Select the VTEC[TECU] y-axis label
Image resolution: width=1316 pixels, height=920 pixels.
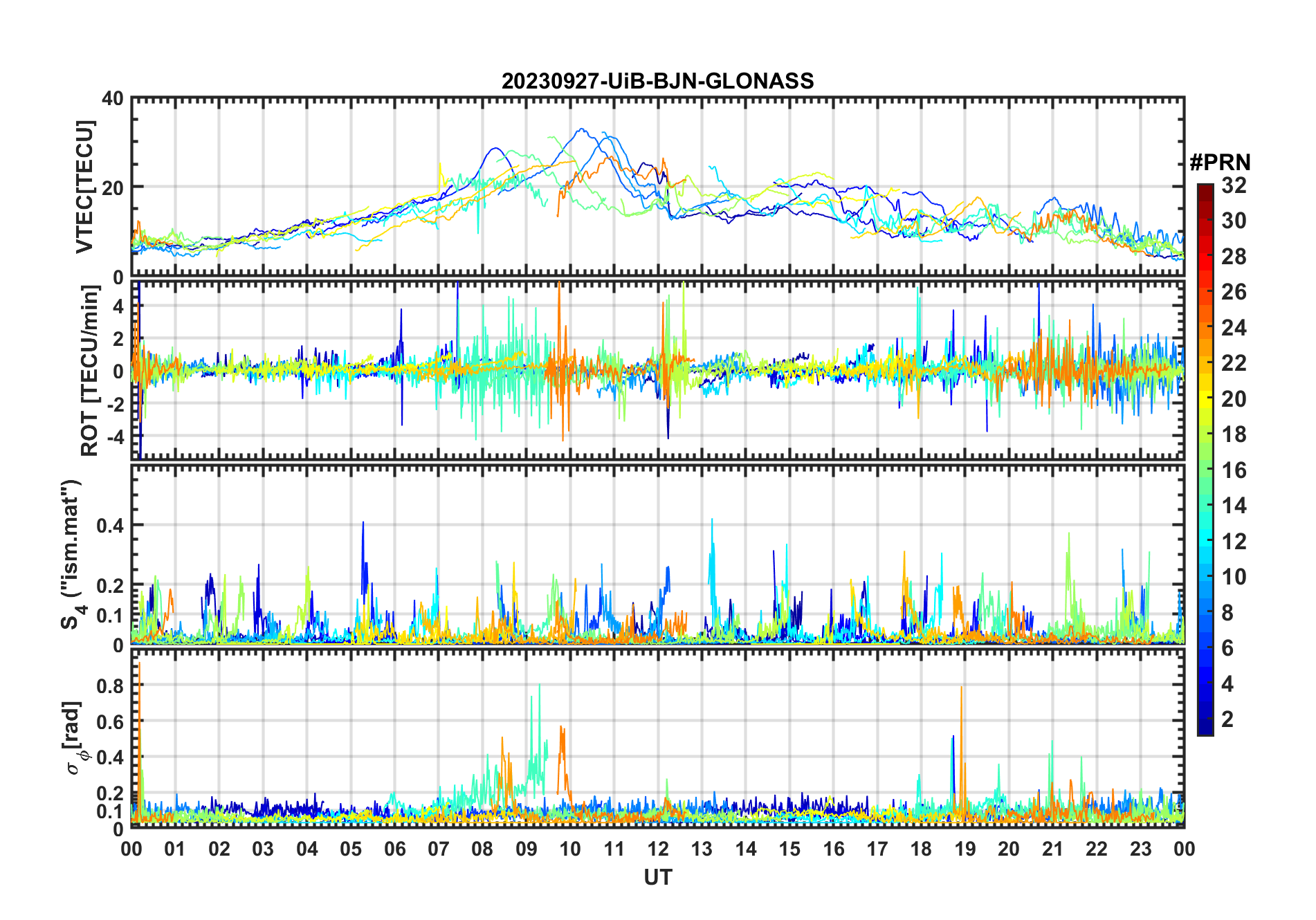pyautogui.click(x=84, y=187)
